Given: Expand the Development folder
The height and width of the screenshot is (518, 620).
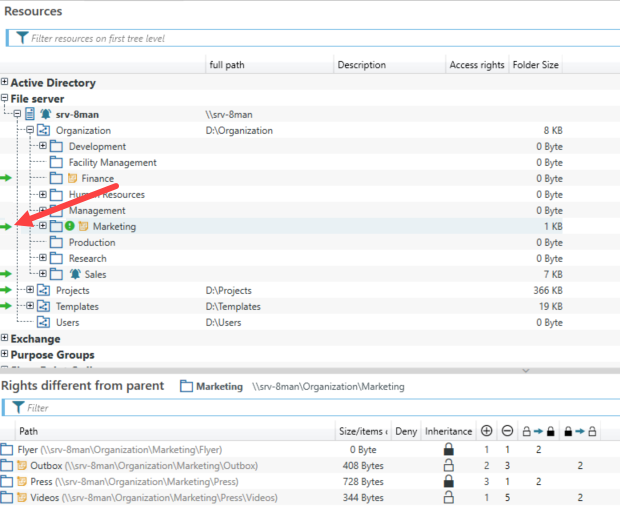Looking at the screenshot, I should tap(43, 147).
